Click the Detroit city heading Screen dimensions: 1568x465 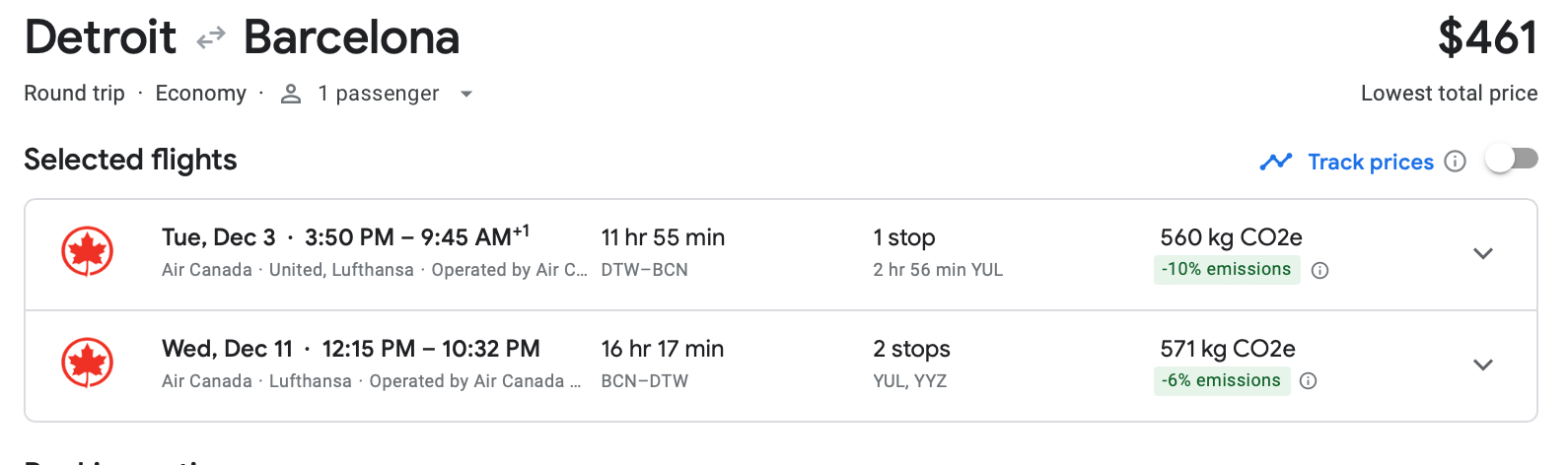(101, 38)
